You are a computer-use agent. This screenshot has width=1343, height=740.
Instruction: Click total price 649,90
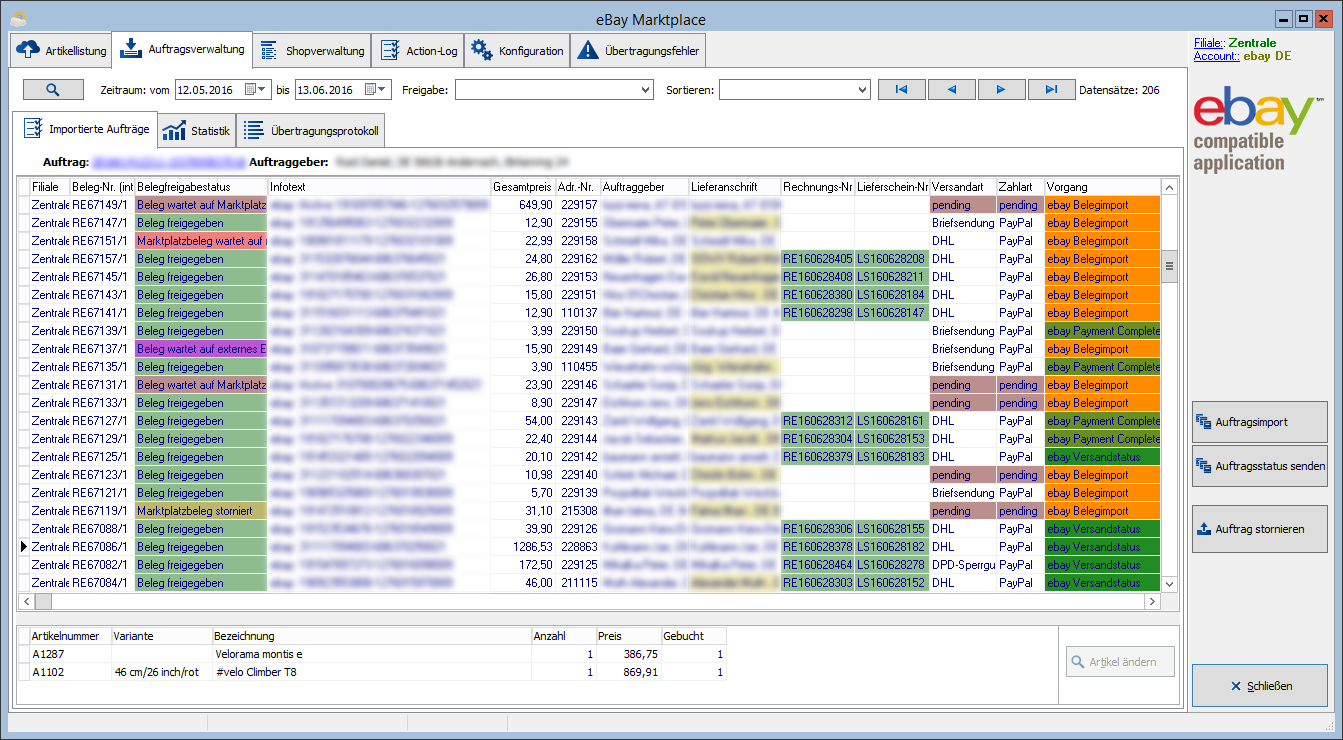[522, 205]
